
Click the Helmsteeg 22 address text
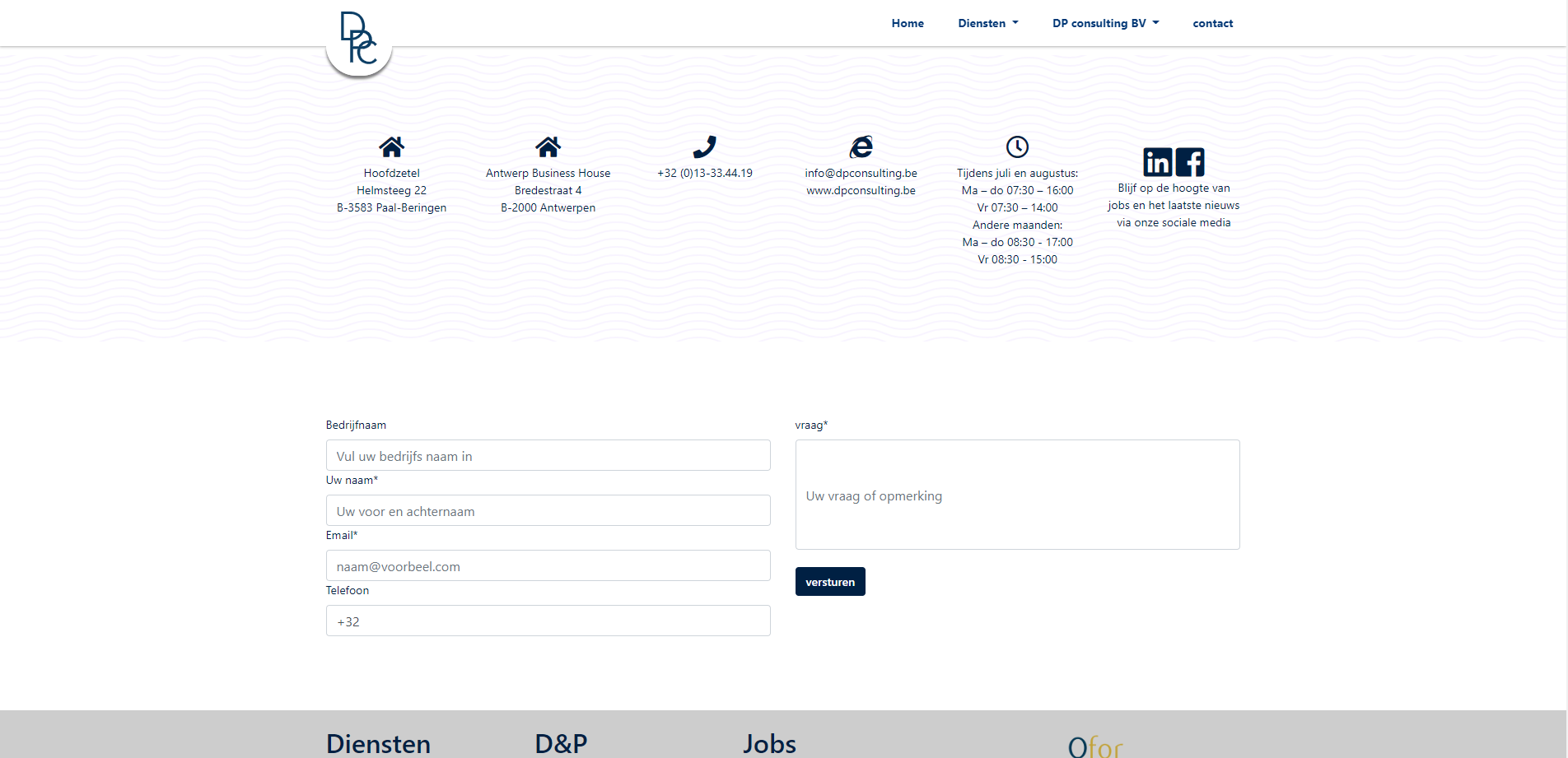click(x=392, y=190)
